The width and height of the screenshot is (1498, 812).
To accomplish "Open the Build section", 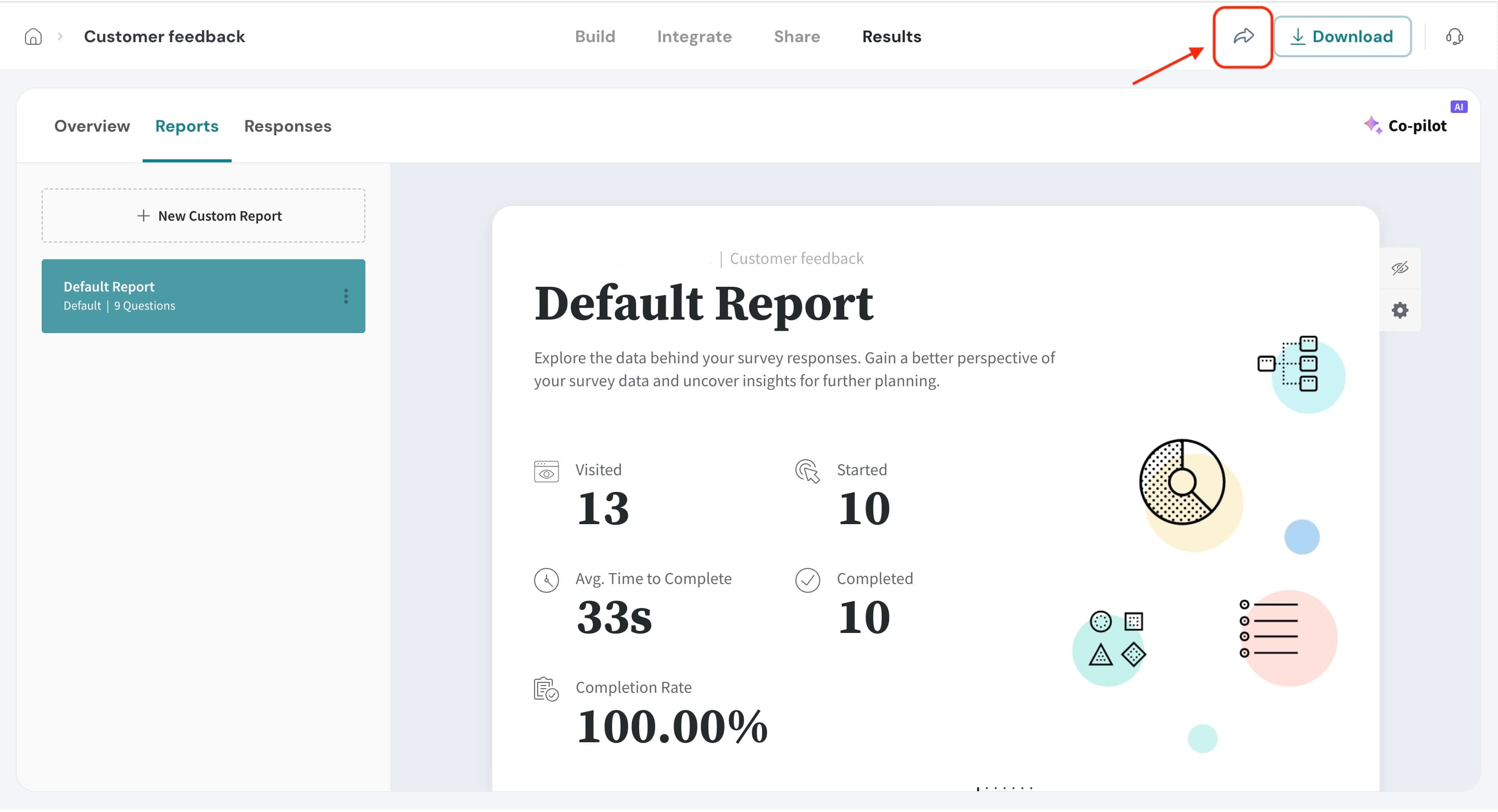I will 594,36.
